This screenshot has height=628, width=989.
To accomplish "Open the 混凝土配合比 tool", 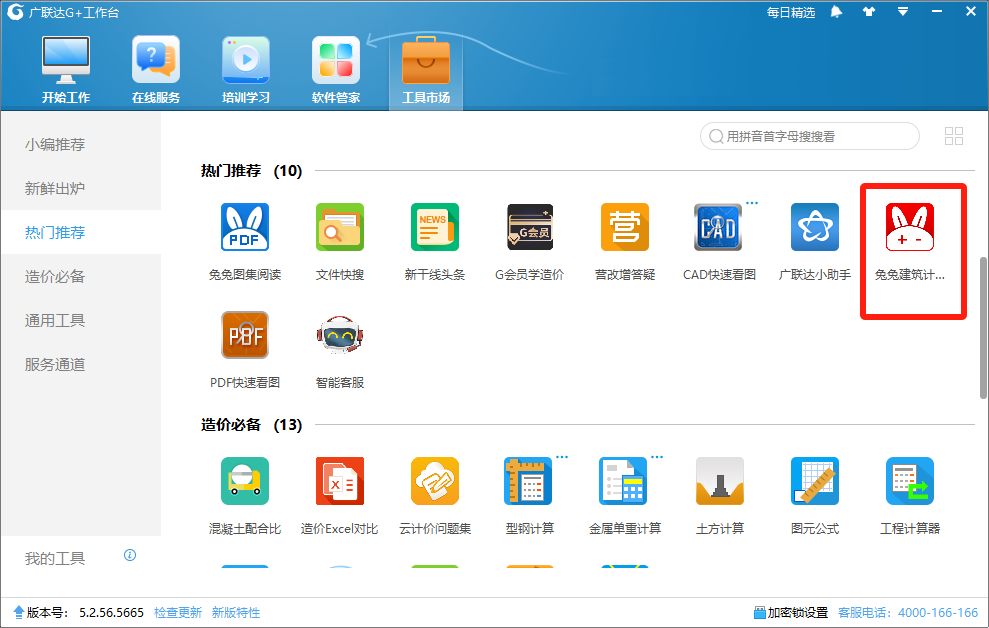I will pos(245,481).
